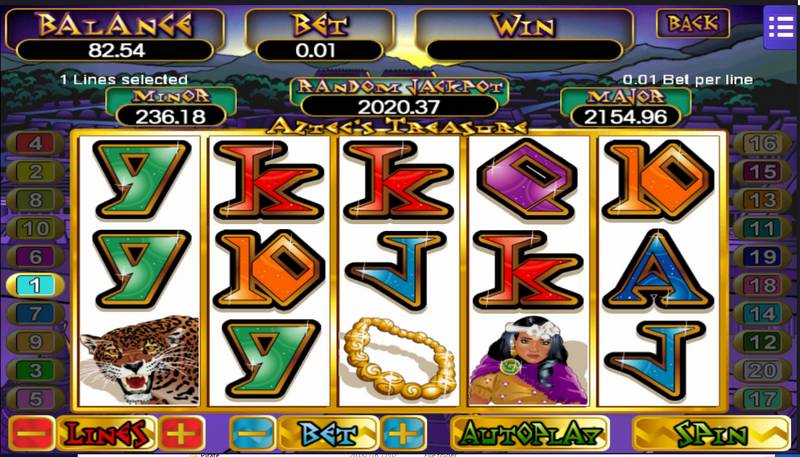Image resolution: width=800 pixels, height=457 pixels.
Task: Click the jaguar symbol on reel one
Action: point(140,360)
